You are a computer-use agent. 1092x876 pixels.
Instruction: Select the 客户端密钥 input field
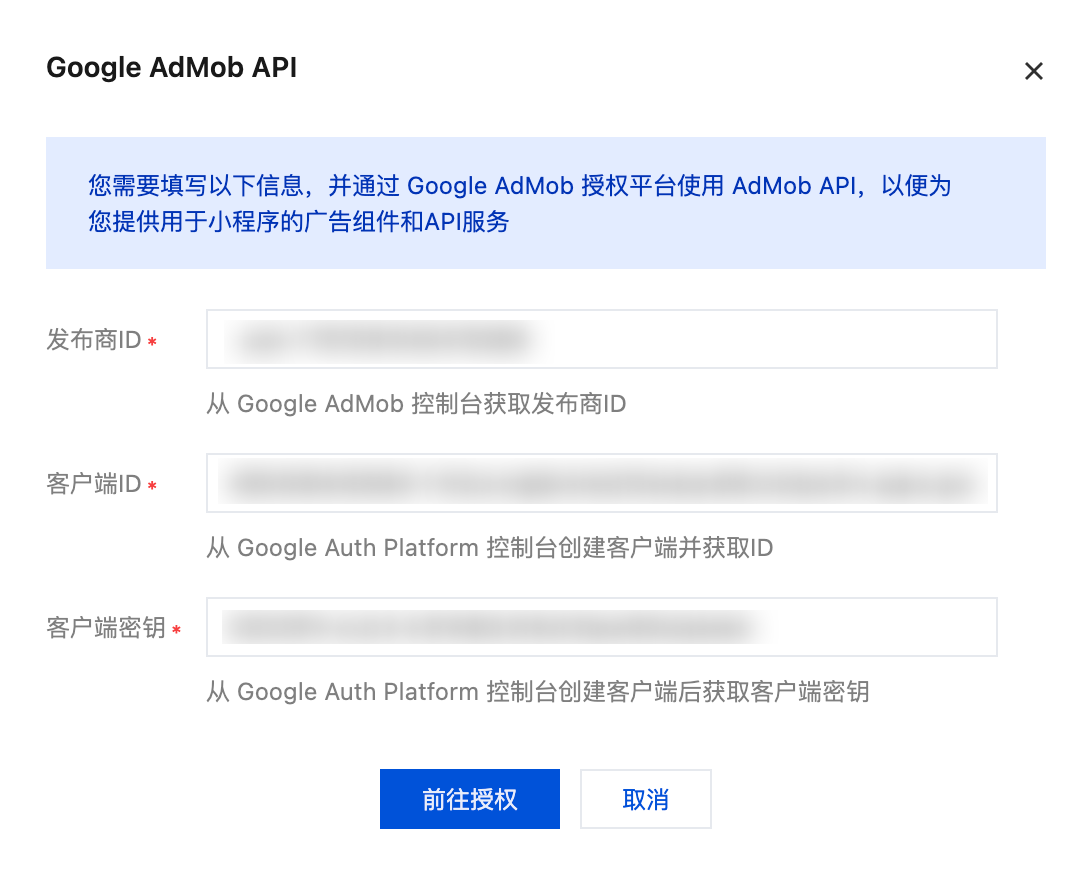coord(602,627)
